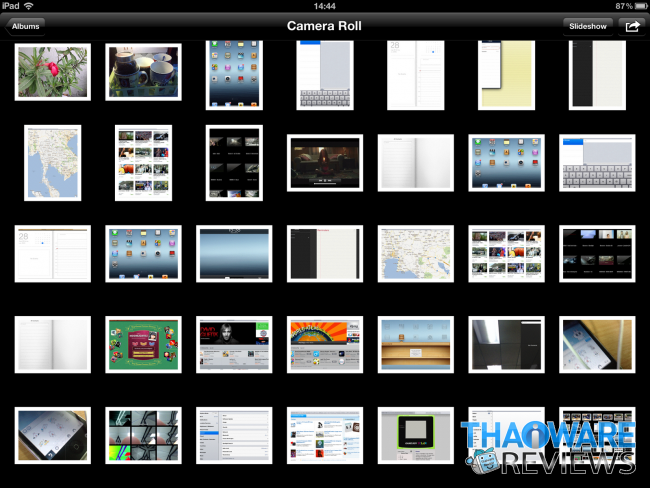Open the Settings list screenshot thumbnail
The height and width of the screenshot is (488, 650).
click(234, 435)
